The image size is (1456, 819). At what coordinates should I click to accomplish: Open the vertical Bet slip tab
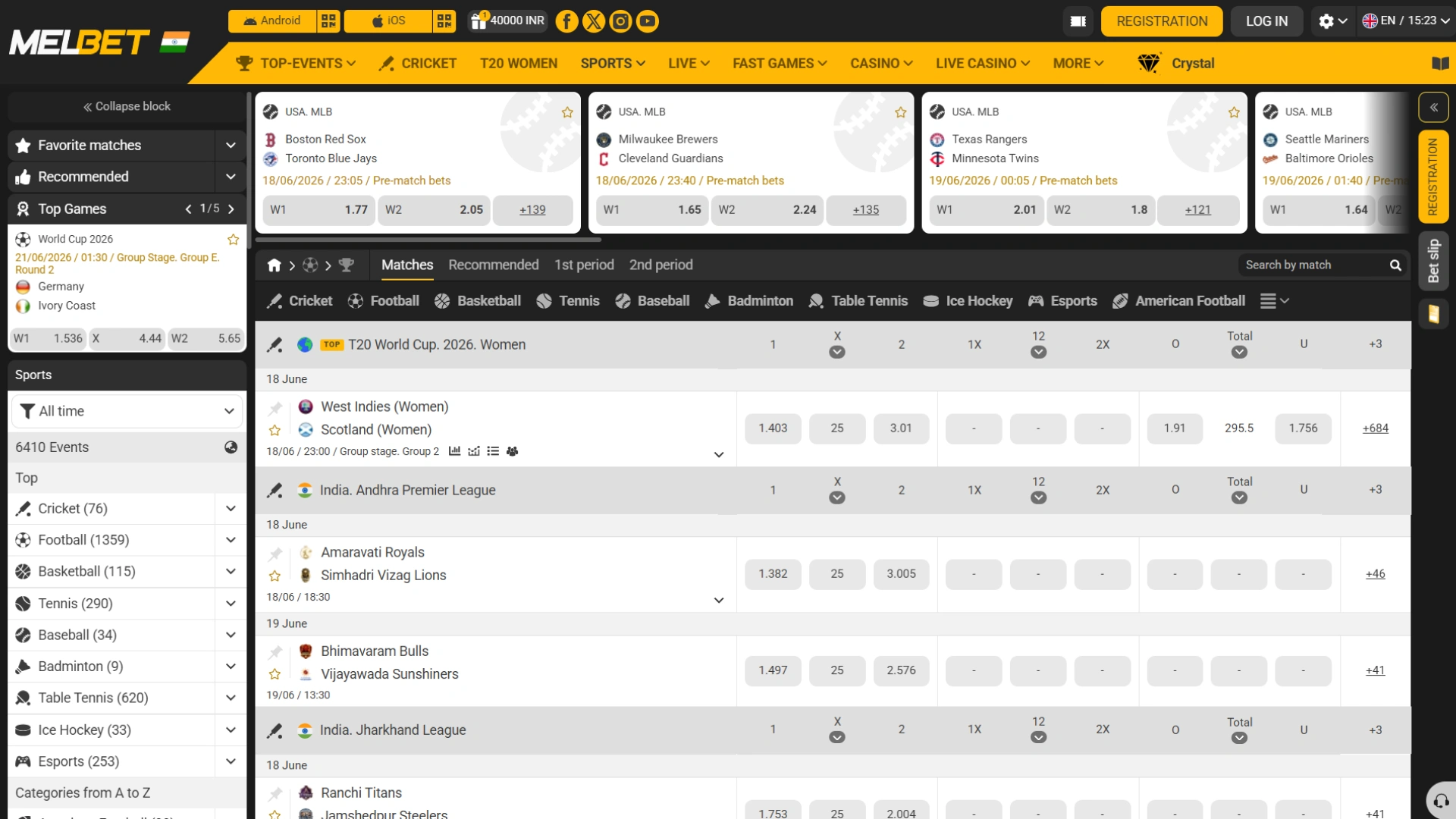pos(1434,262)
